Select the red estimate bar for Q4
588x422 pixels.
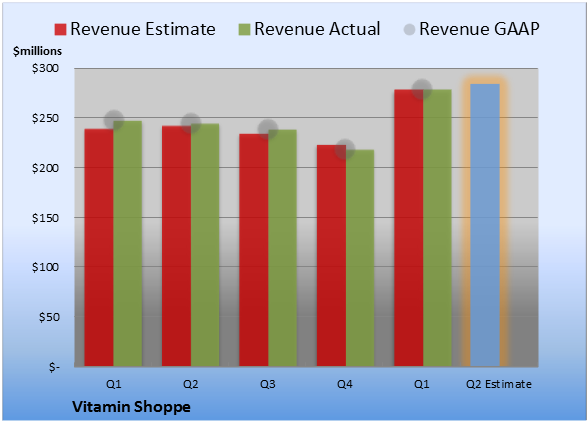tap(331, 255)
